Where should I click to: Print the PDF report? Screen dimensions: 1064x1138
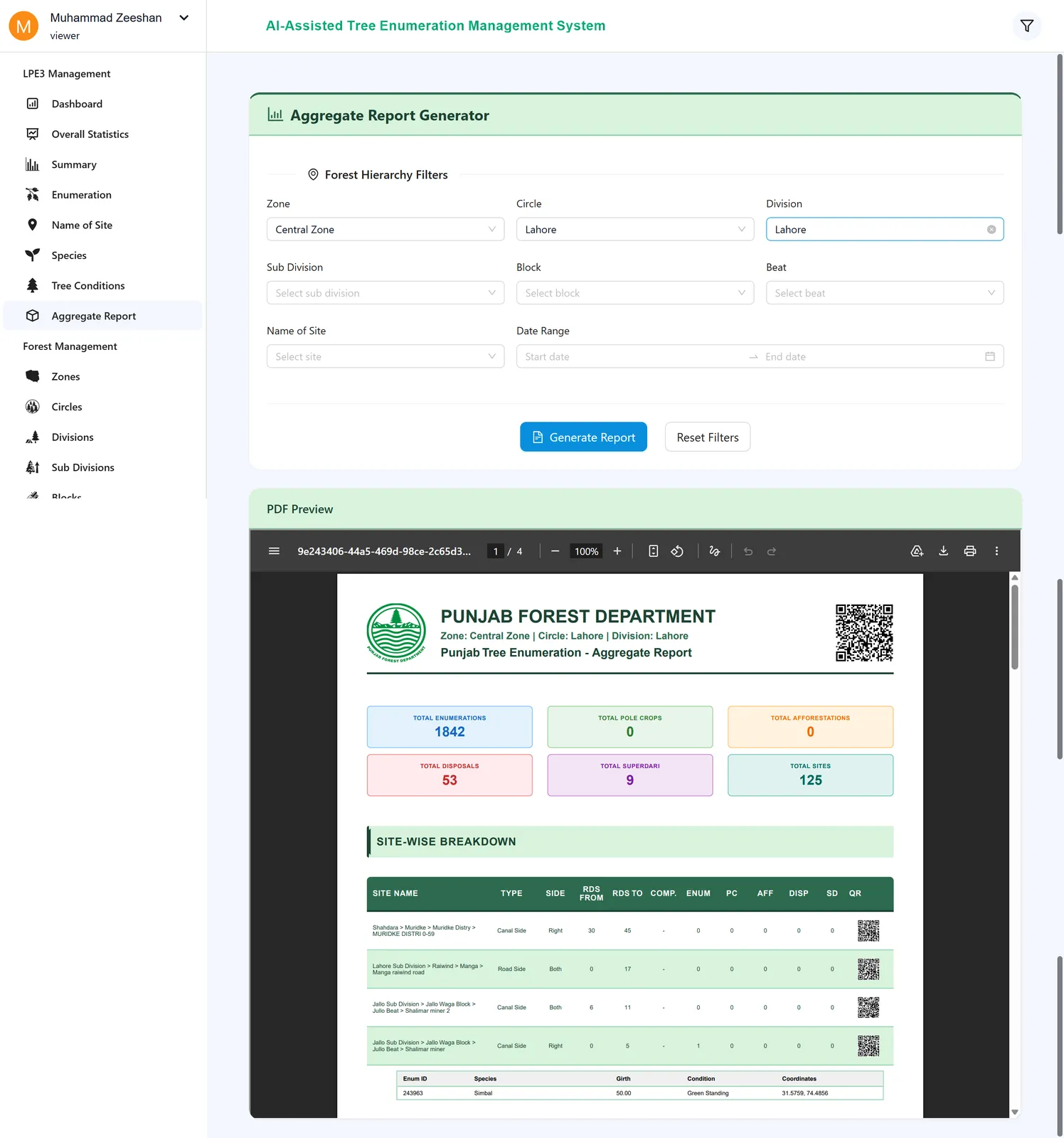tap(970, 551)
